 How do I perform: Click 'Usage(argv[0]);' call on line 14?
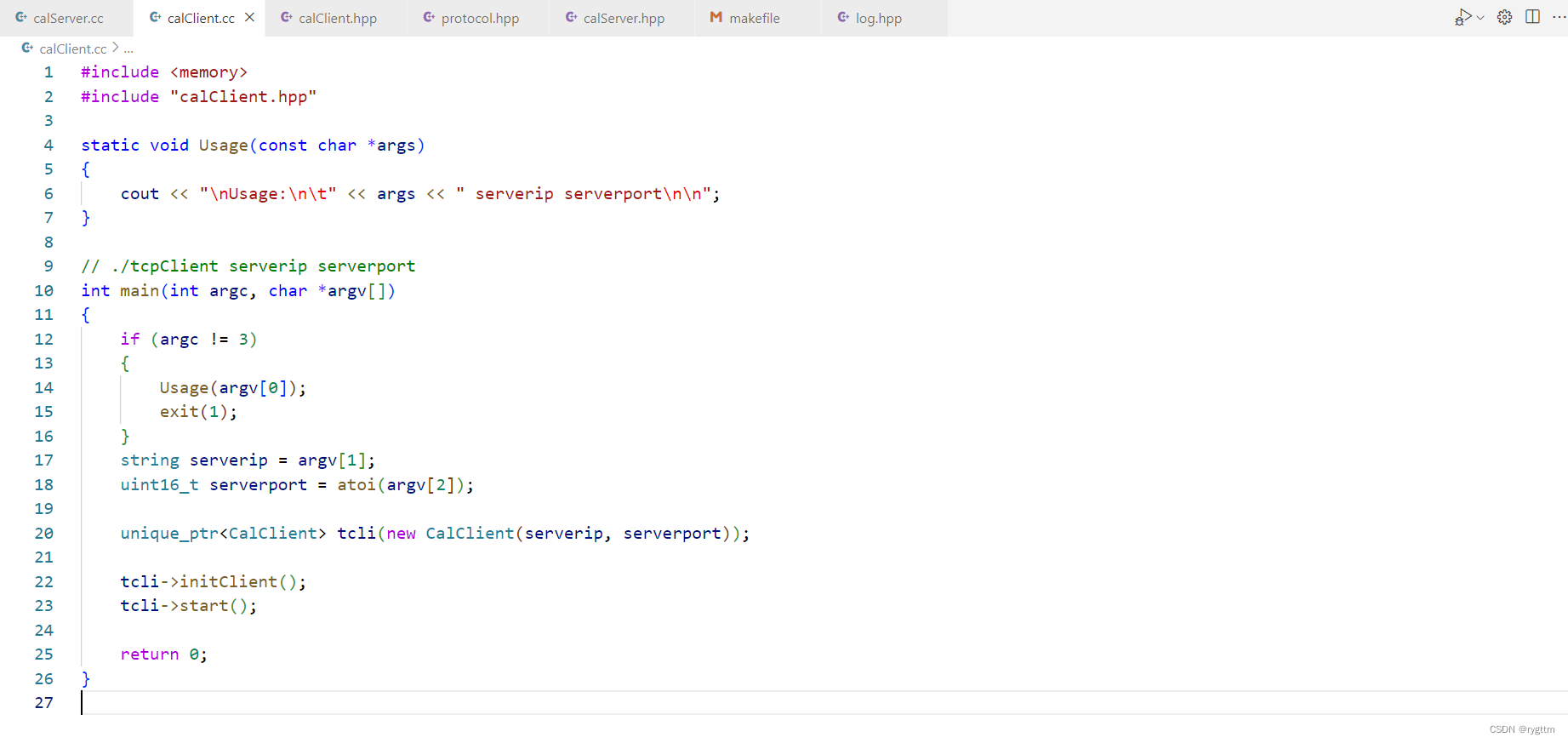233,388
